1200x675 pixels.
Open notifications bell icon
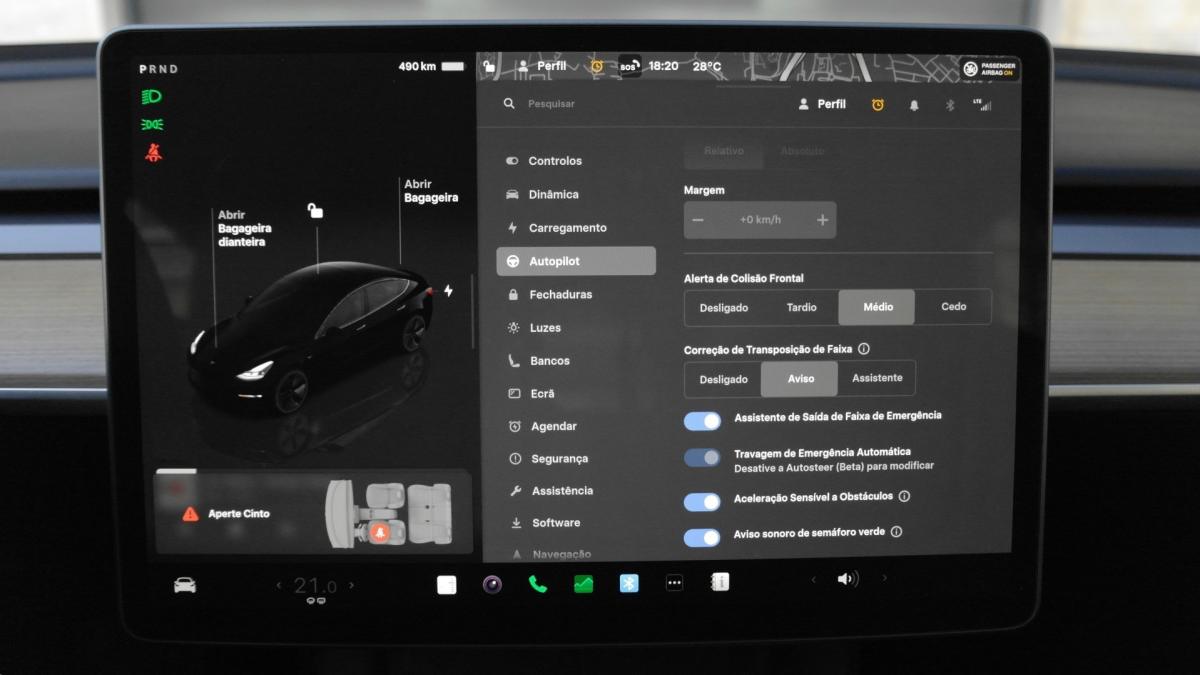(914, 105)
